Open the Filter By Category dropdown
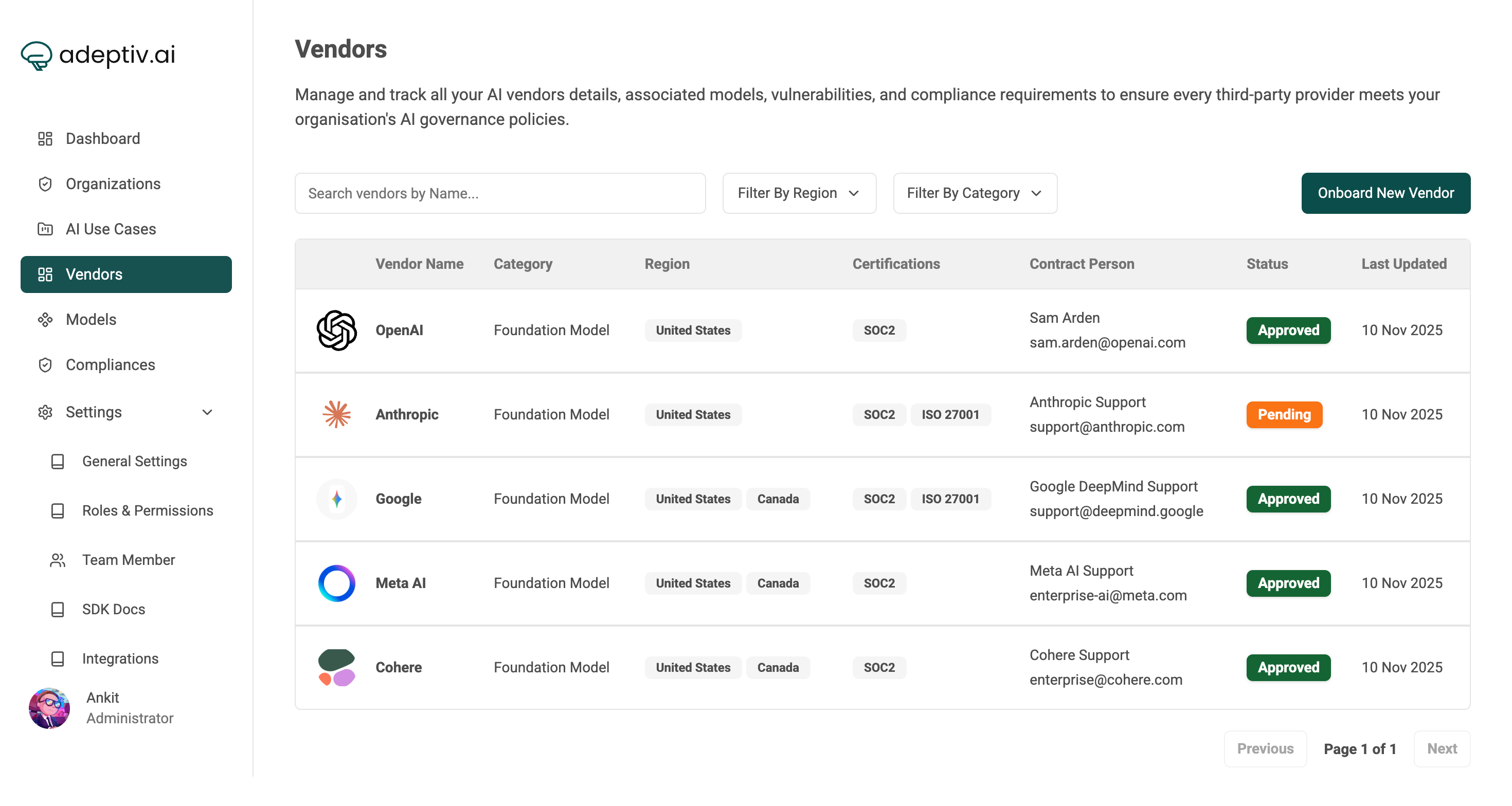The image size is (1512, 806). [x=975, y=193]
